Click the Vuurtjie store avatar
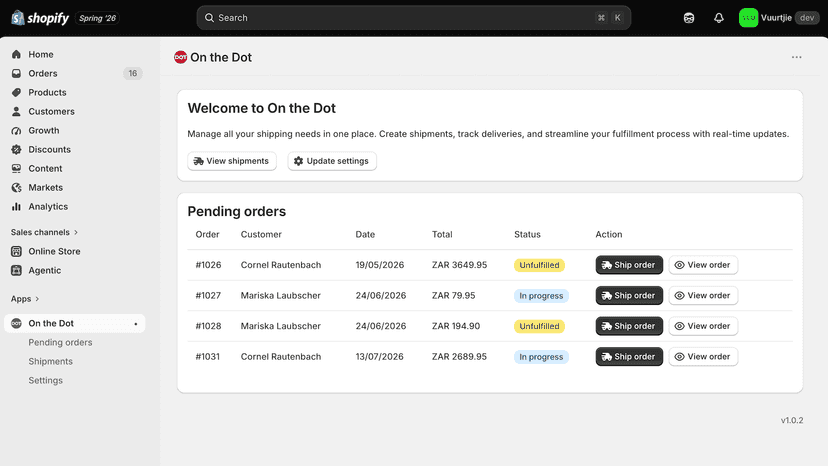 (748, 18)
